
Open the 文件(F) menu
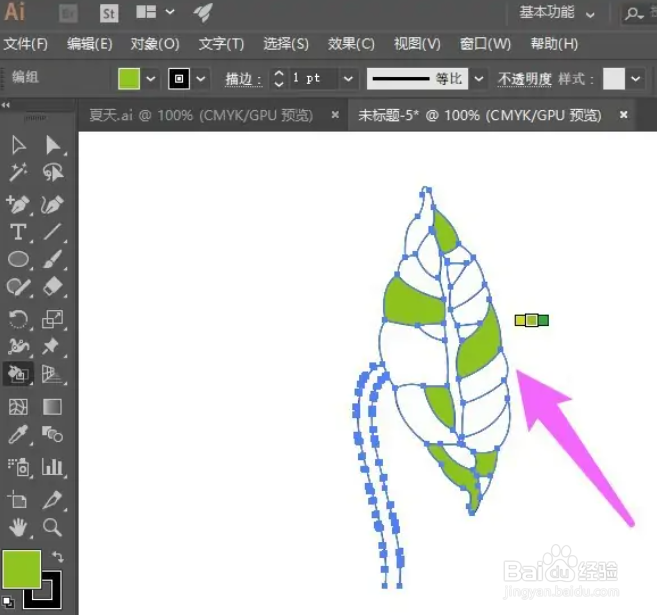[x=26, y=44]
